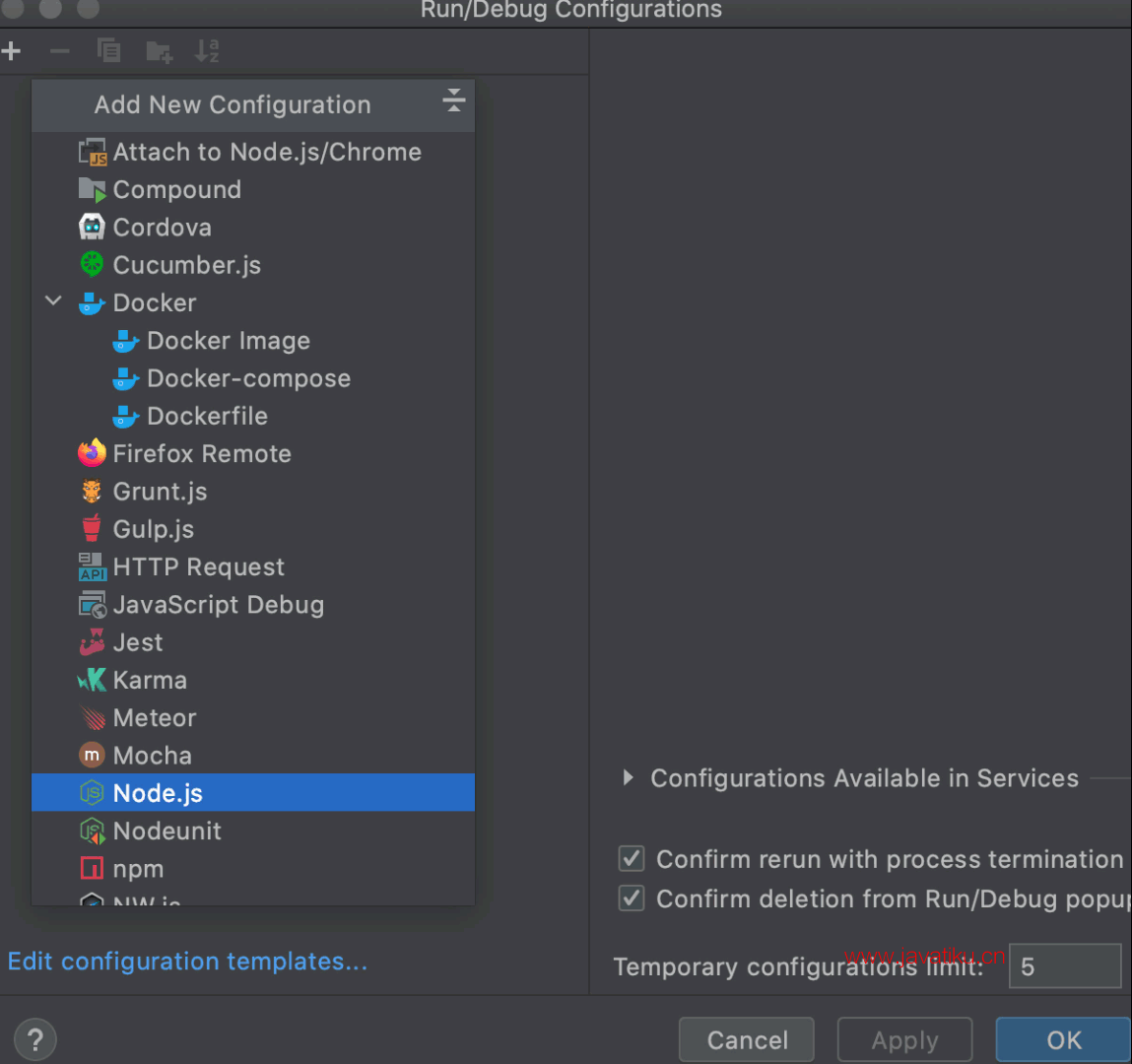
Task: Click the JavaScript Debug icon
Action: 92,604
